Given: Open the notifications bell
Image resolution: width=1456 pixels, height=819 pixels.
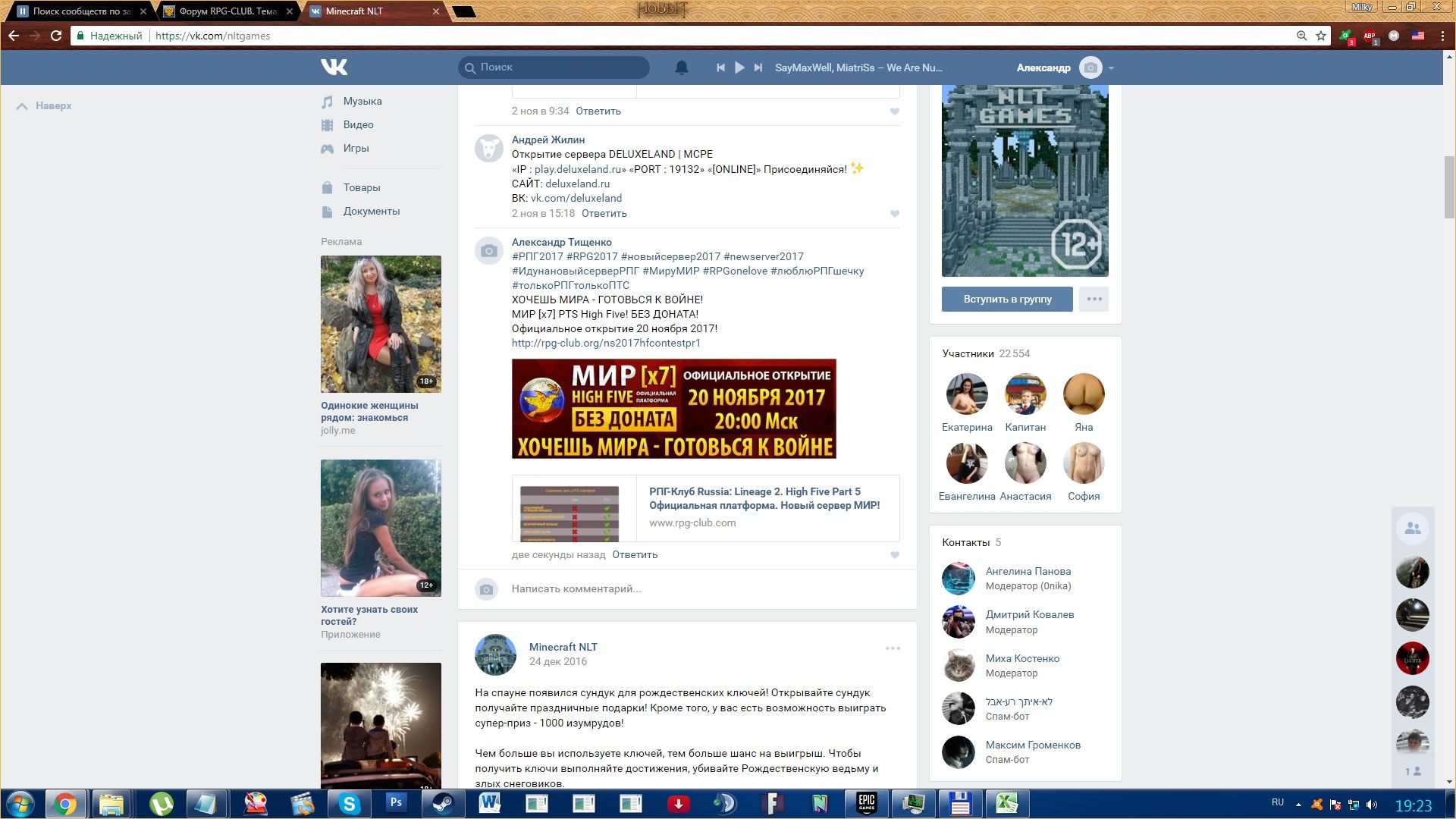Looking at the screenshot, I should (x=682, y=67).
